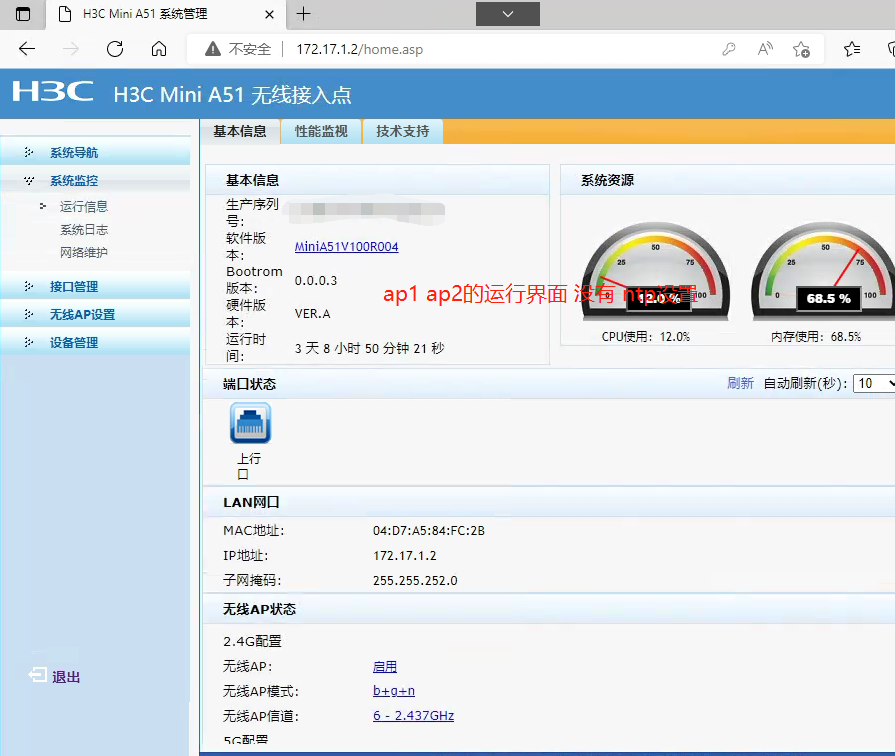
Task: Open saved password key icon
Action: click(x=729, y=49)
